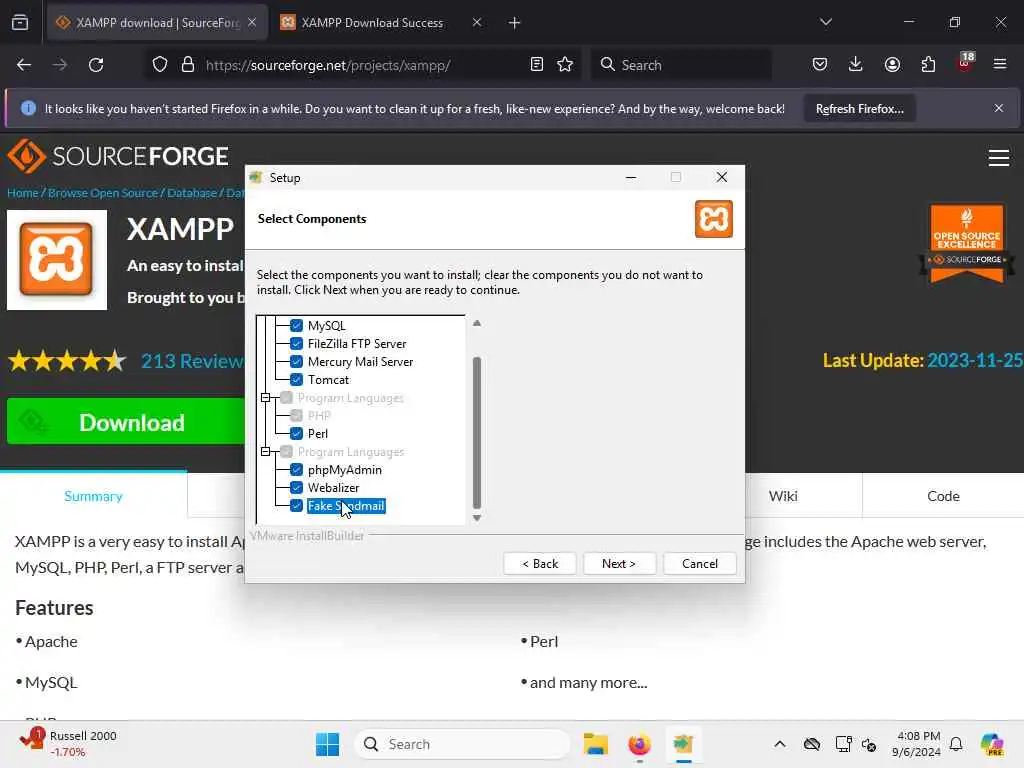Open the Wiki tab on the page
Viewport: 1024px width, 768px height.
pos(783,496)
